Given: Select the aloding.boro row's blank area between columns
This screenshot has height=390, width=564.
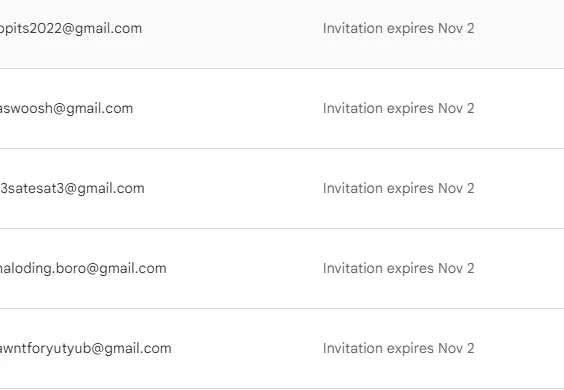Looking at the screenshot, I should [x=245, y=268].
